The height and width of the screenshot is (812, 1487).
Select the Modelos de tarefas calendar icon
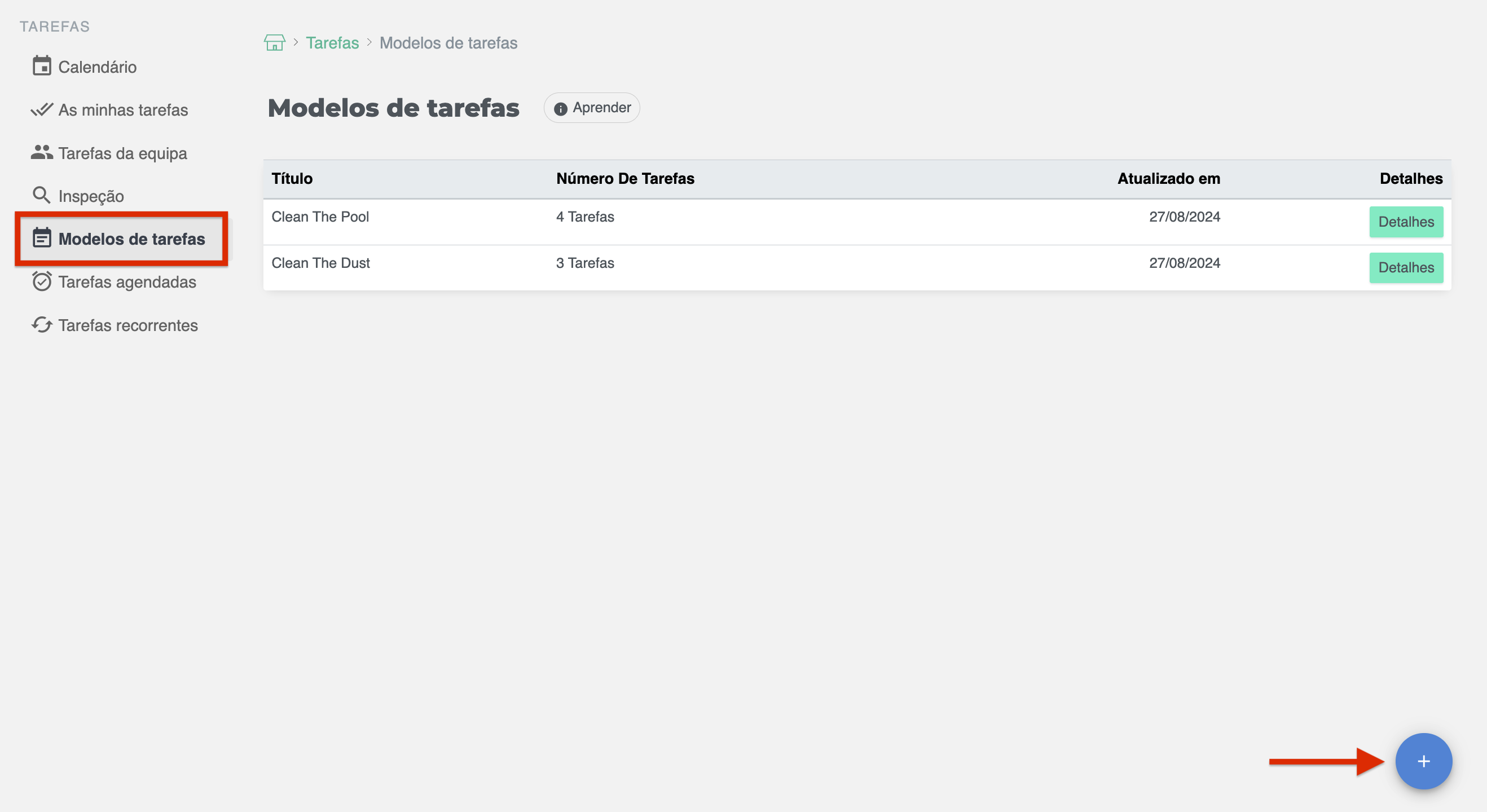pos(42,239)
